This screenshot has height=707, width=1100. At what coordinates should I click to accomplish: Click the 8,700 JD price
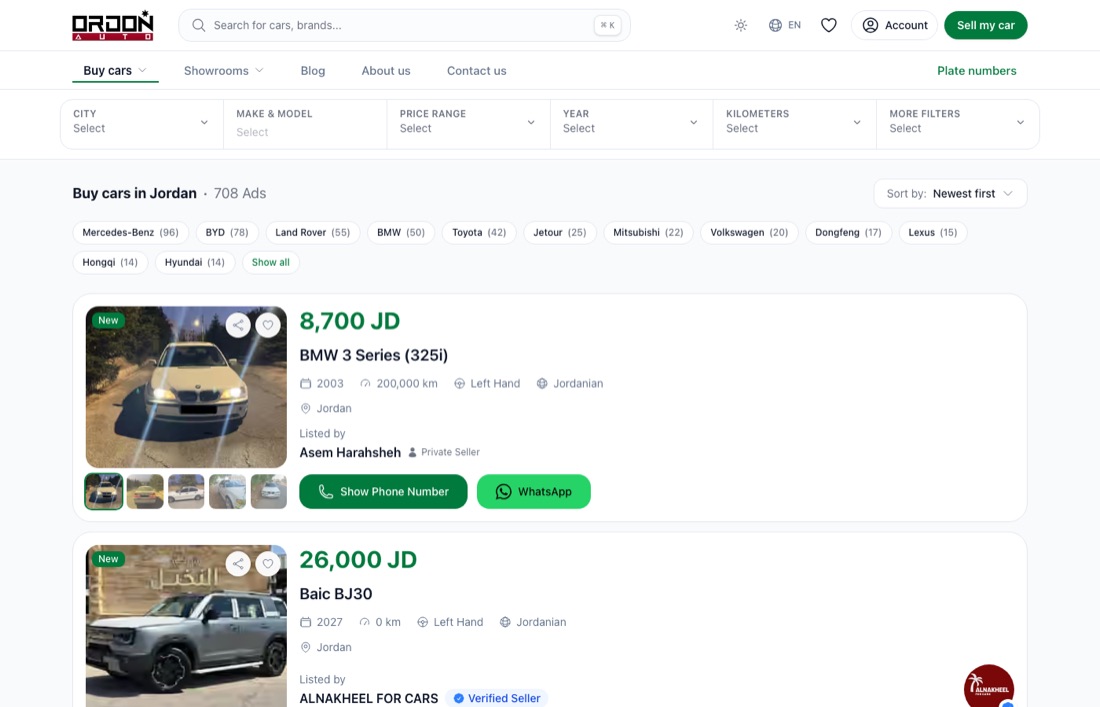(349, 321)
